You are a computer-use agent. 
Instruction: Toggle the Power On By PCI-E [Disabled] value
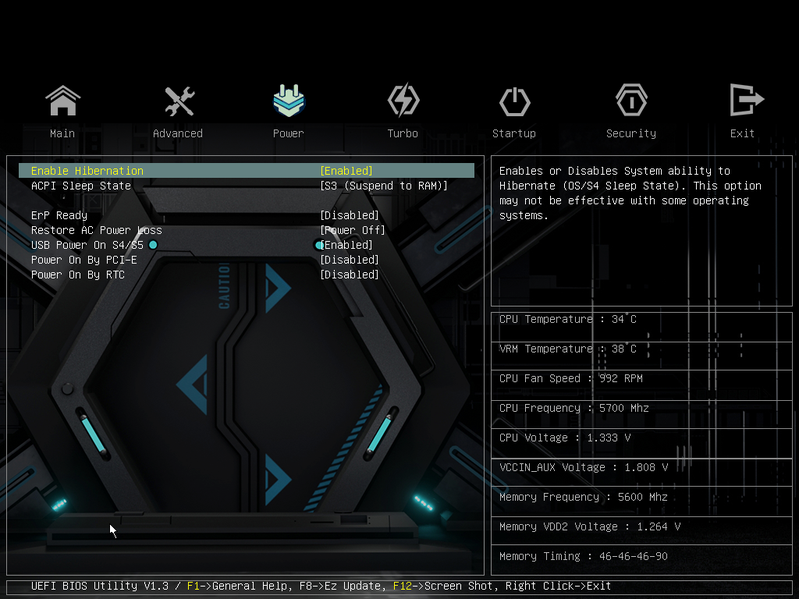click(x=350, y=260)
